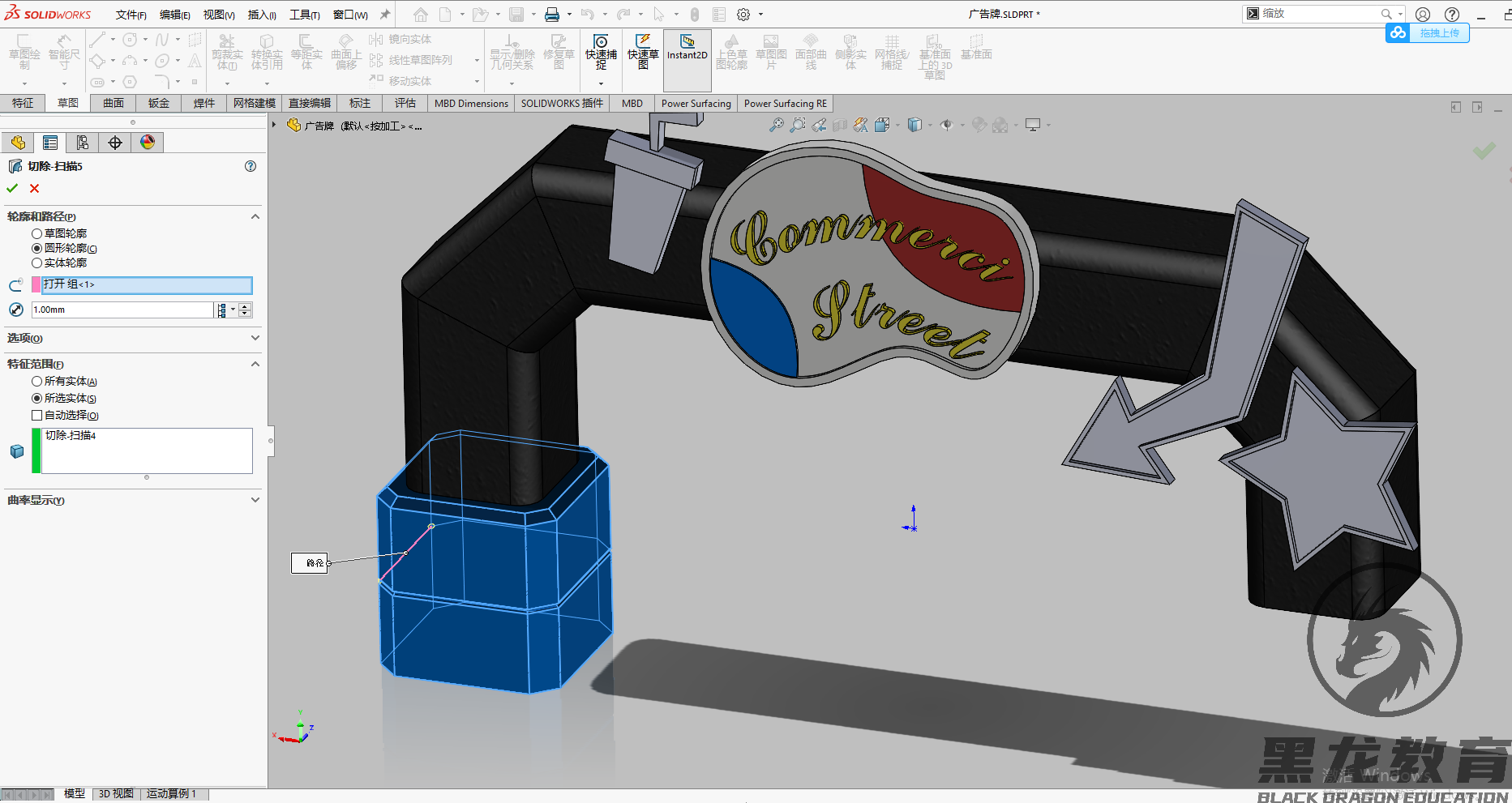Expand the 曲率显示 section
Screen dimensions: 1512x803
(255, 500)
